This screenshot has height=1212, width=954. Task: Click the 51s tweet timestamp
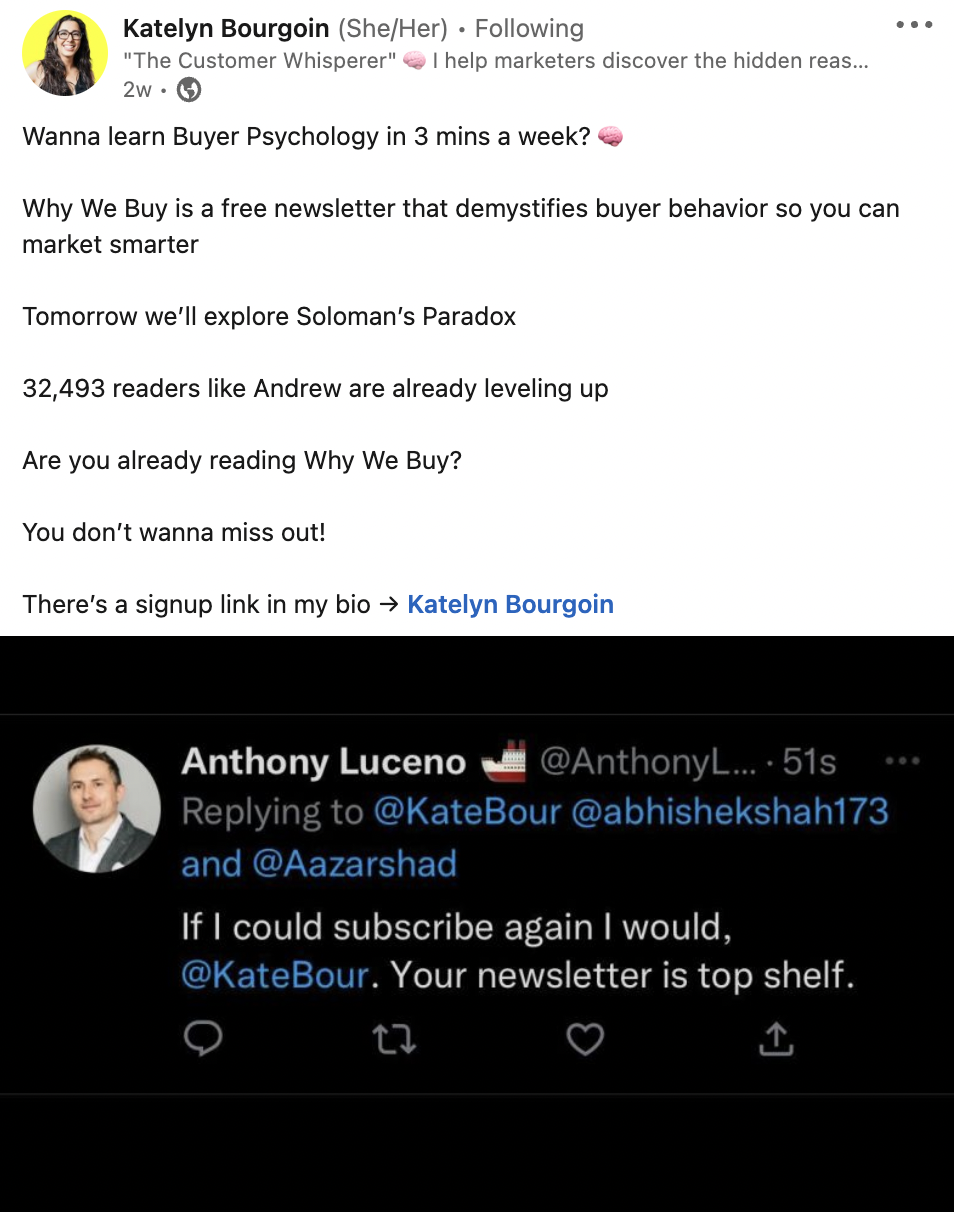pyautogui.click(x=809, y=763)
